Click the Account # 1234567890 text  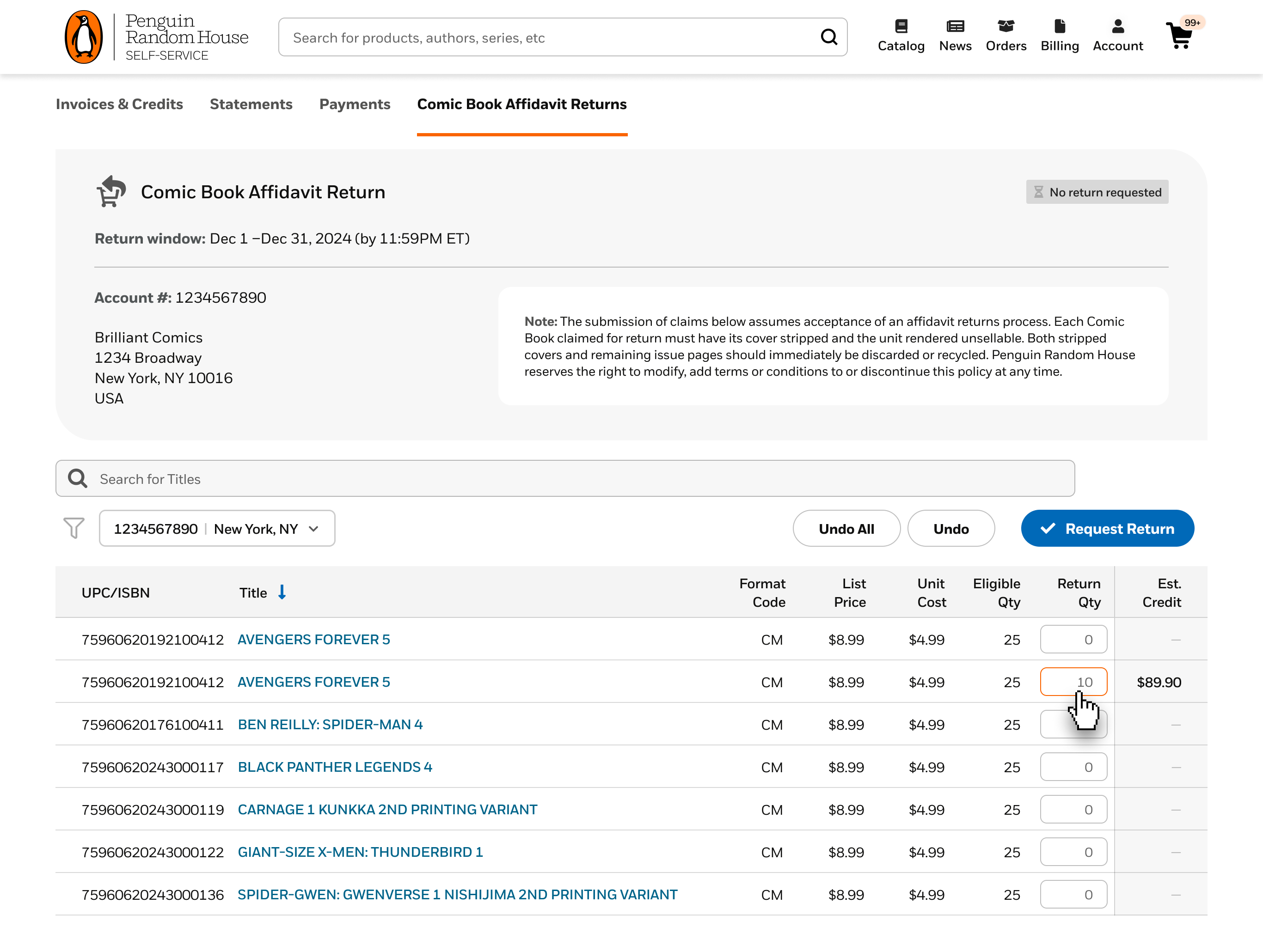180,297
